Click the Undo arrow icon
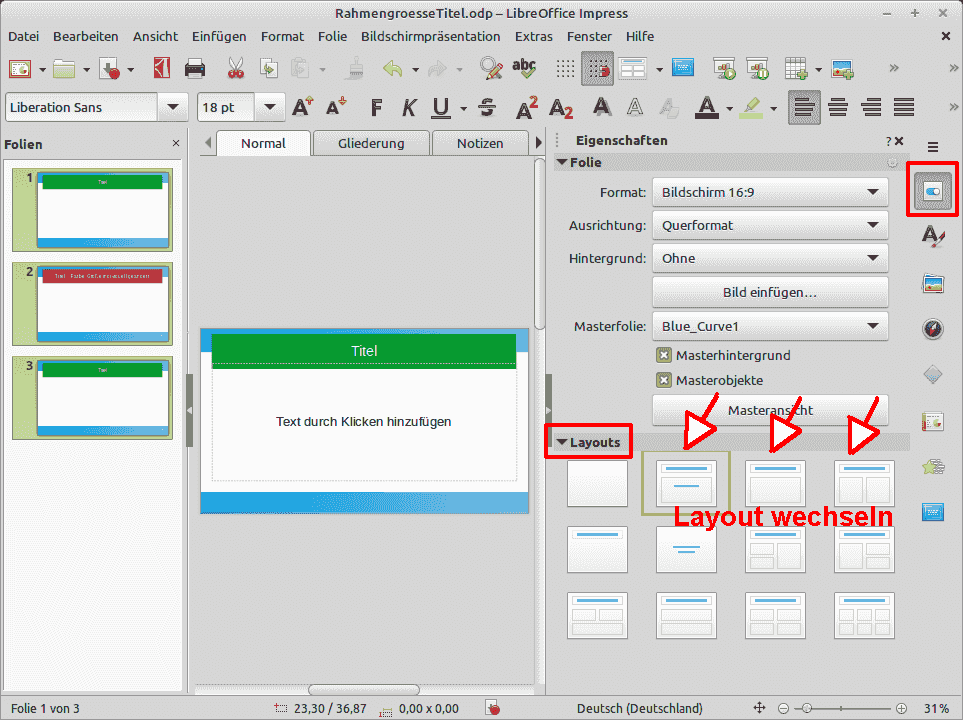963x720 pixels. tap(393, 69)
